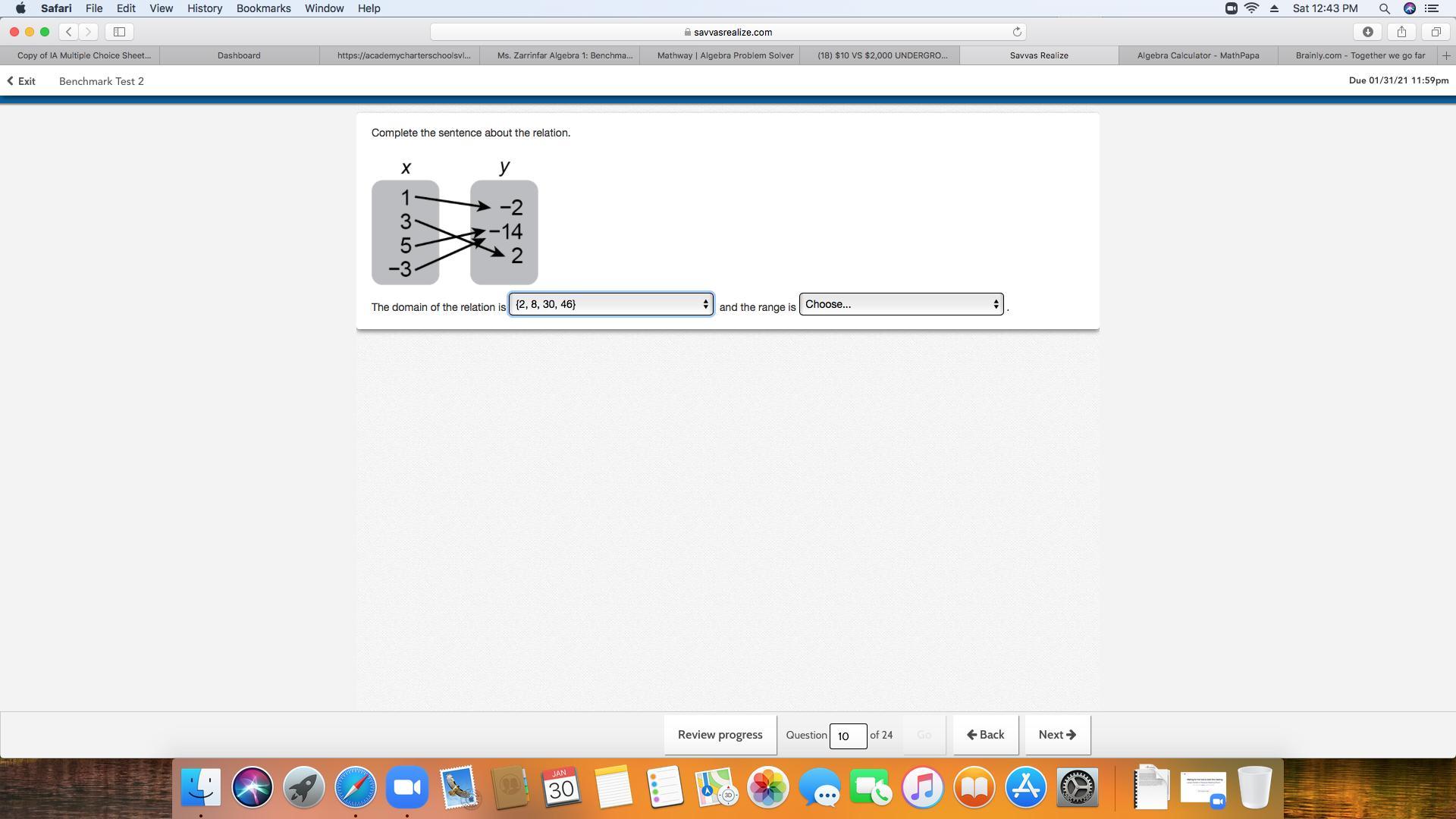Open App Store from the dock
Screen dimensions: 1456x819
point(1025,787)
